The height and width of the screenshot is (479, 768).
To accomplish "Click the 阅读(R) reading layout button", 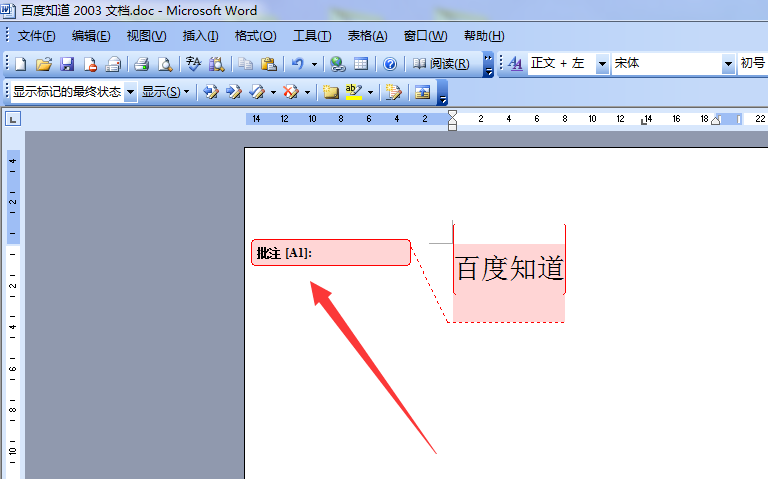I will pos(441,64).
